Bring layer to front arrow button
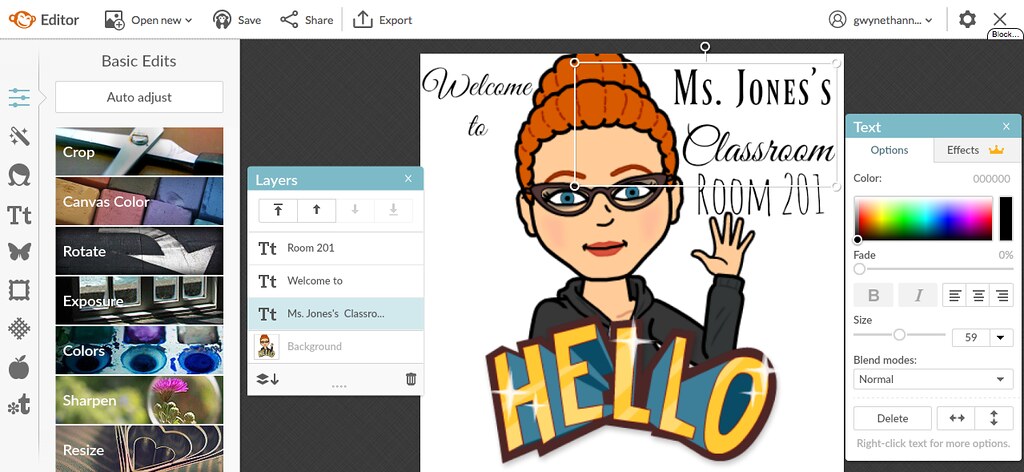 click(278, 210)
